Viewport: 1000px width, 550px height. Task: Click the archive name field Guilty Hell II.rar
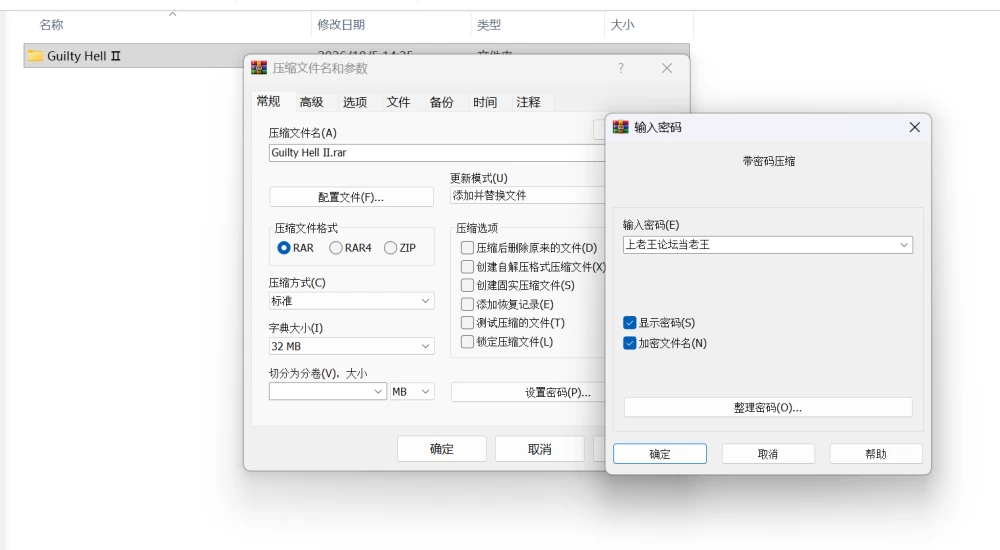[437, 152]
